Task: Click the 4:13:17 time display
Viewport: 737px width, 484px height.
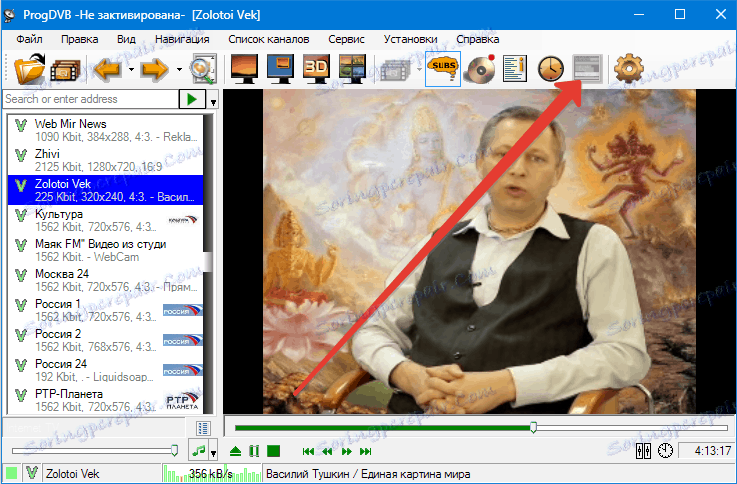Action: 706,451
